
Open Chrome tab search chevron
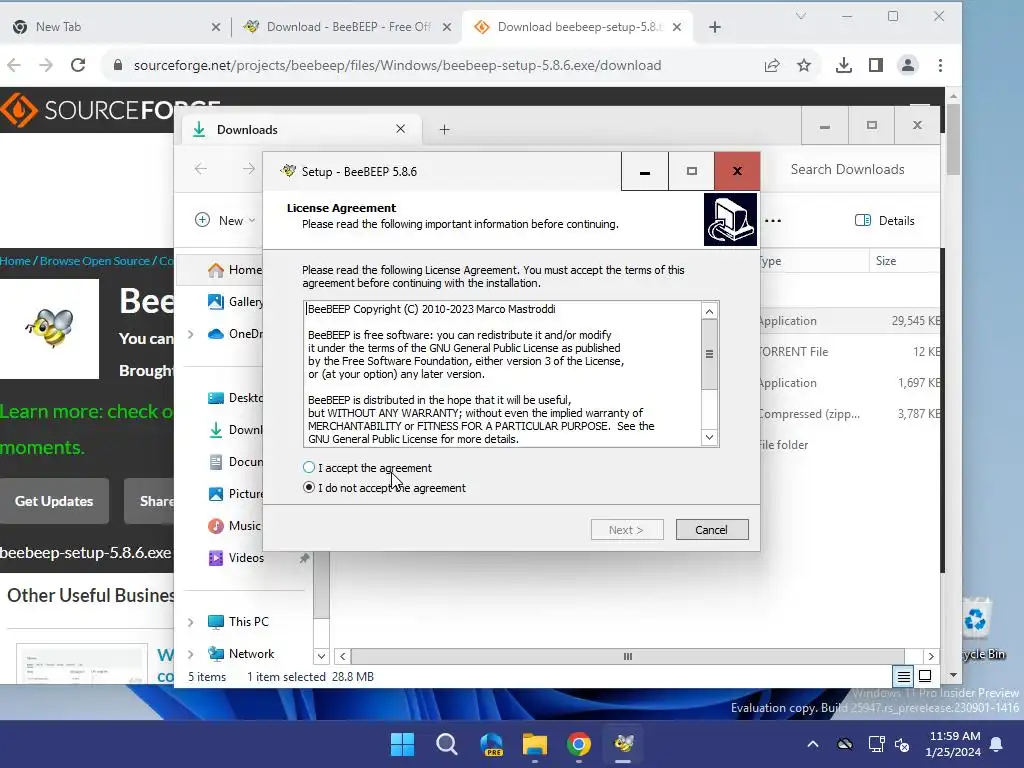801,16
